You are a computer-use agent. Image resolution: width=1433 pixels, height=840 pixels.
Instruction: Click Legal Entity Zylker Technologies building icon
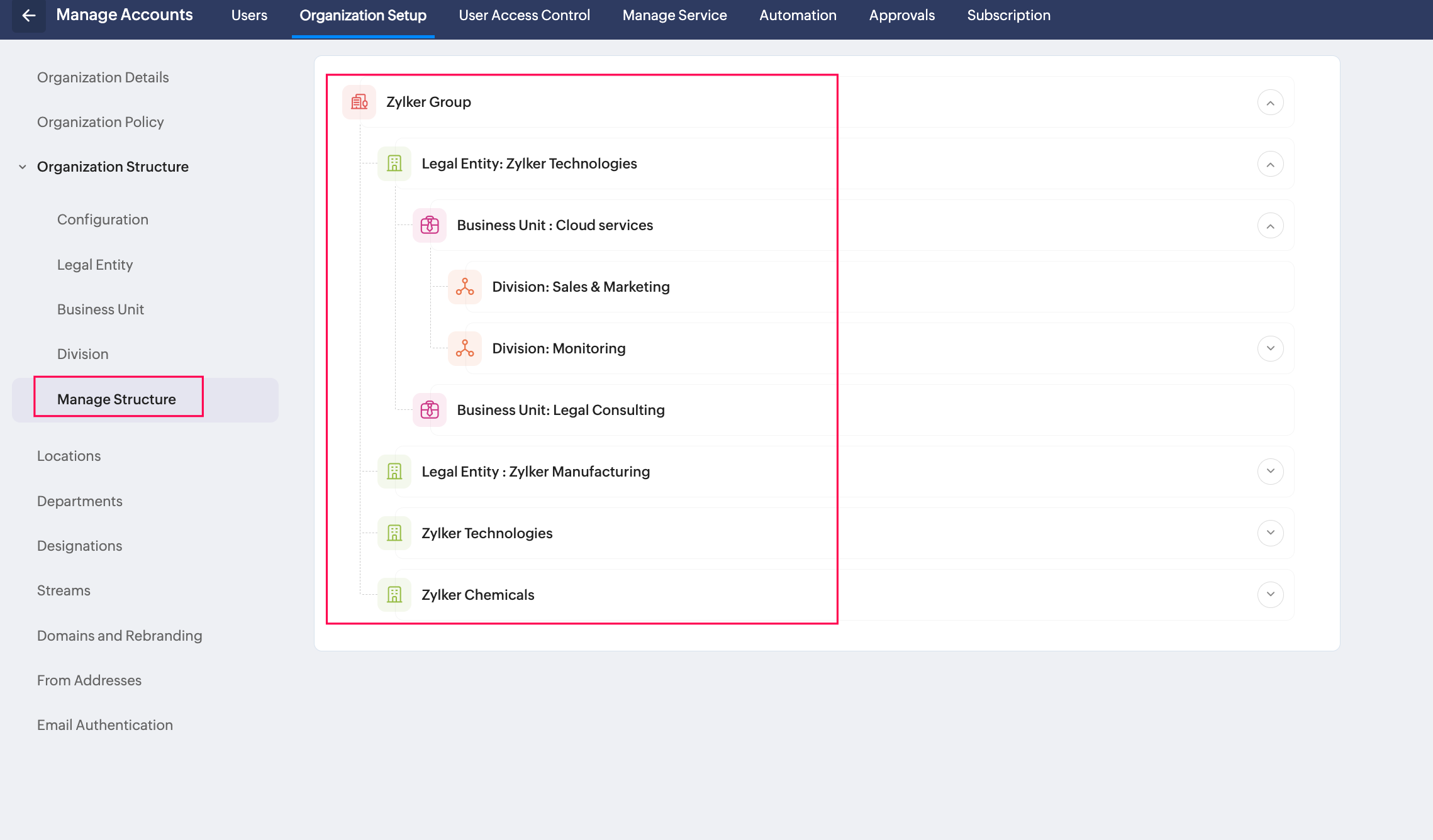(x=394, y=163)
